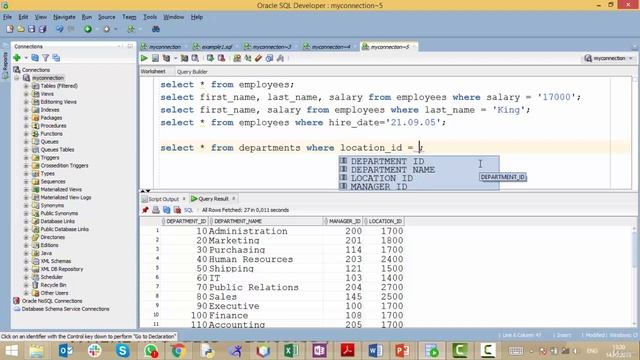The width and height of the screenshot is (640, 360).
Task: Click the Open folder icon in main toolbar
Action: pos(20,29)
